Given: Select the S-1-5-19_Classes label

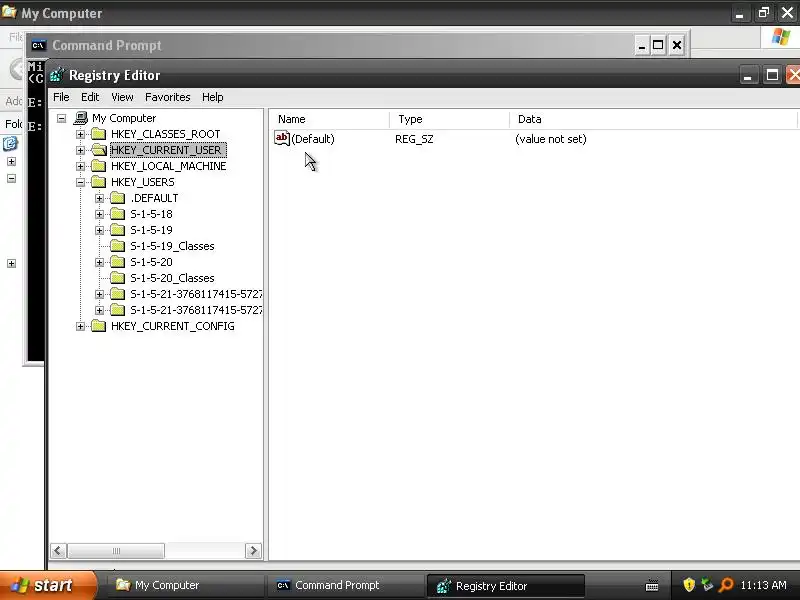Looking at the screenshot, I should click(172, 246).
